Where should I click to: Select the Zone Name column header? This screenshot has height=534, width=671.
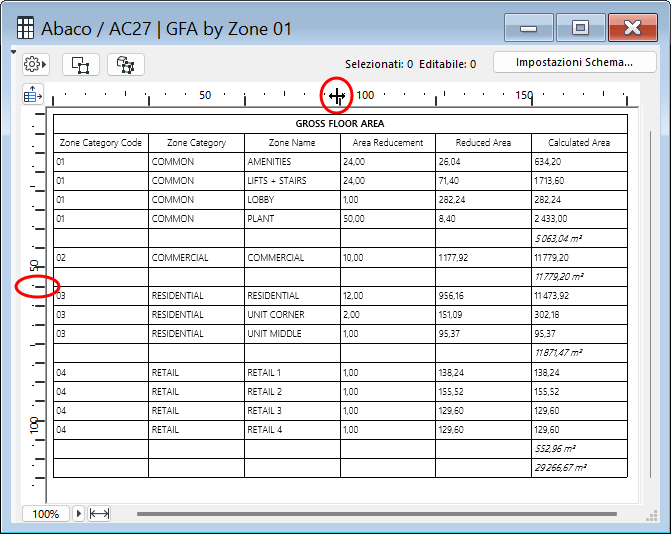click(292, 143)
